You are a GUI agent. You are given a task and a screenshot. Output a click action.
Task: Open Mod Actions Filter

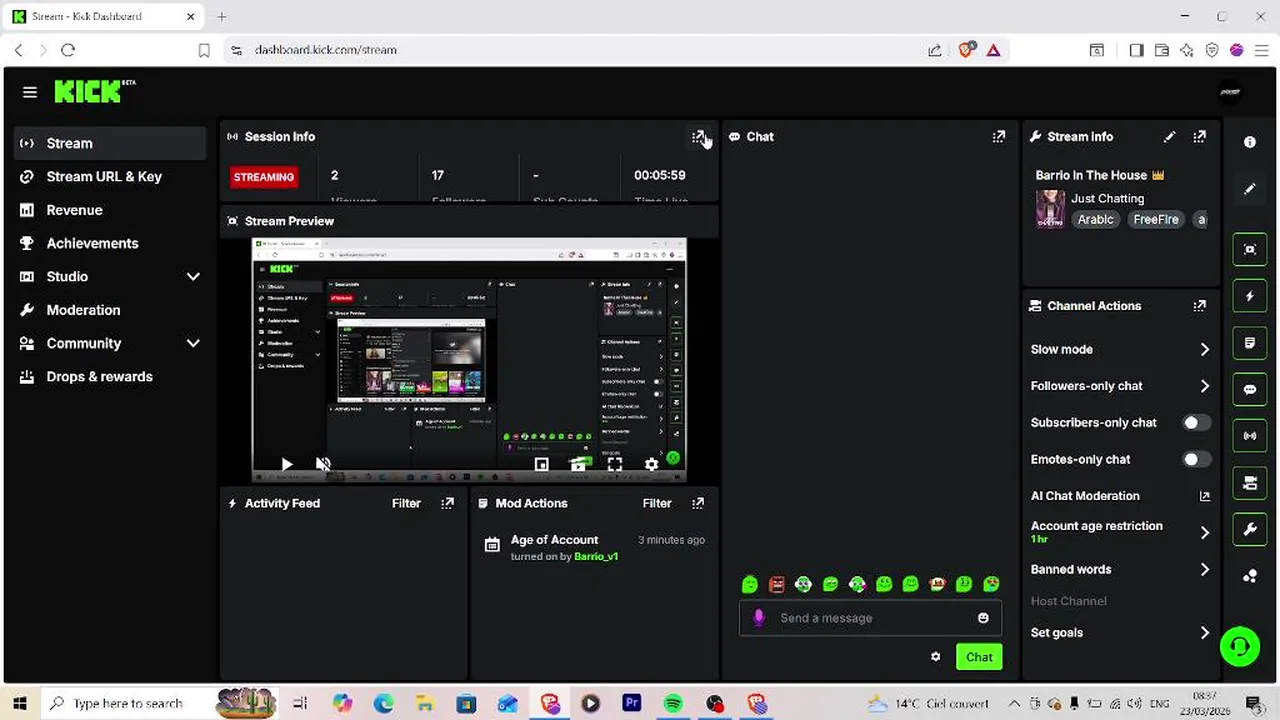657,503
